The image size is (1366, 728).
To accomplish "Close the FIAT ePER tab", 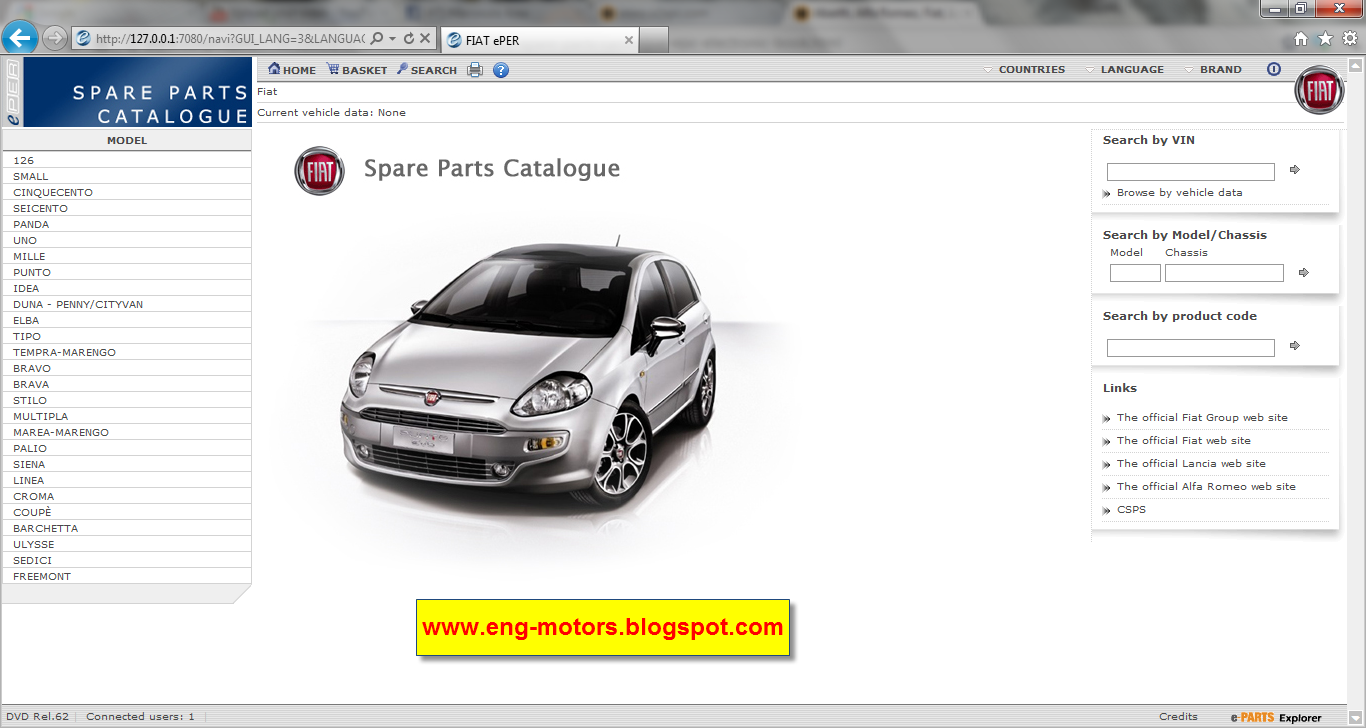I will tap(629, 40).
